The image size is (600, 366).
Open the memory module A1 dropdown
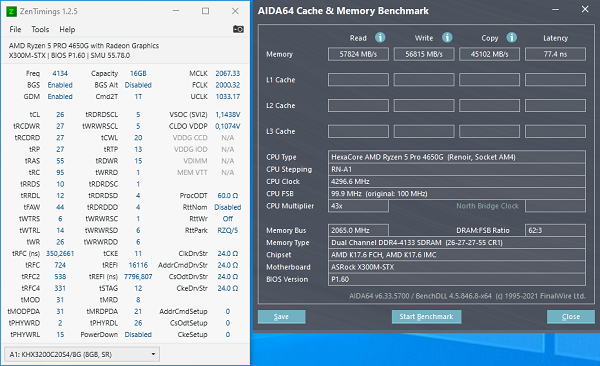pos(82,355)
